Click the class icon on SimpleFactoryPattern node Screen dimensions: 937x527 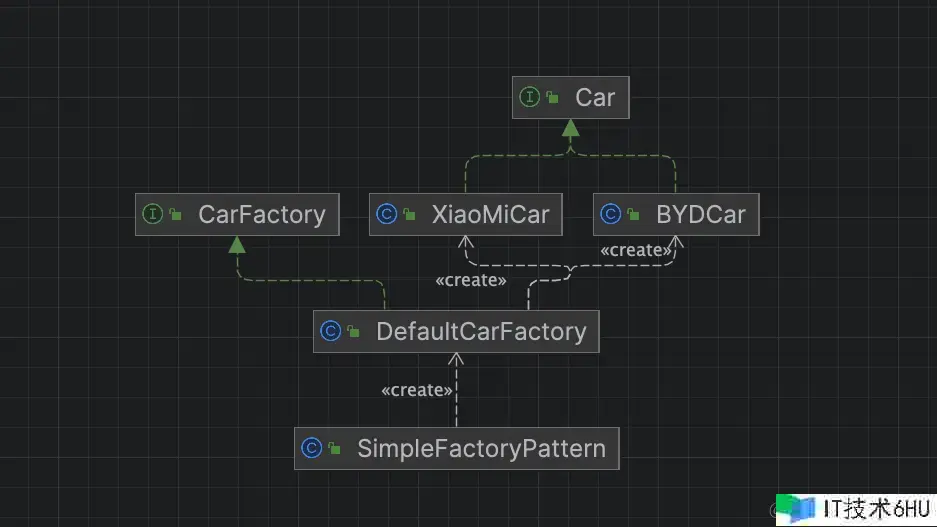coord(312,448)
